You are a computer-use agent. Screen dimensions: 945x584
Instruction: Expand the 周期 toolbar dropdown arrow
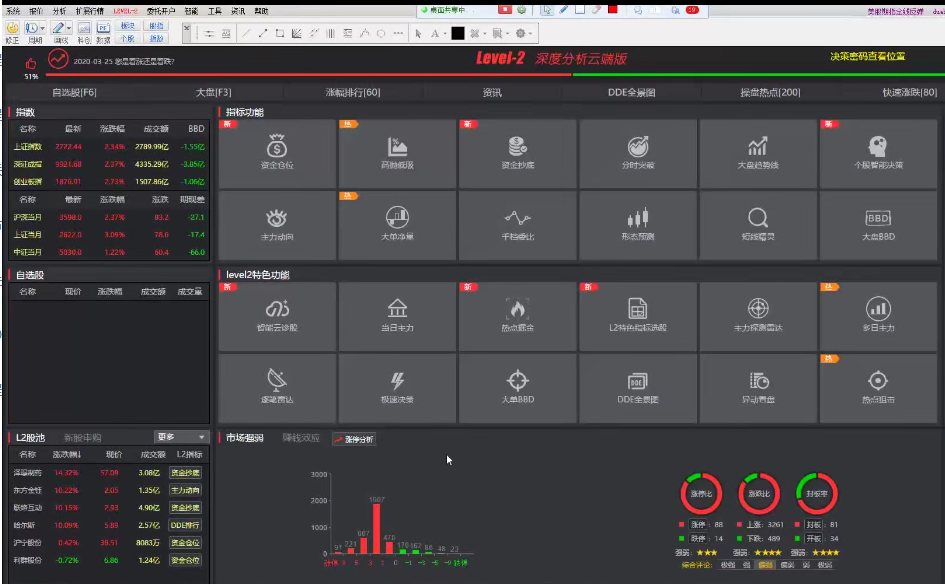coord(42,28)
